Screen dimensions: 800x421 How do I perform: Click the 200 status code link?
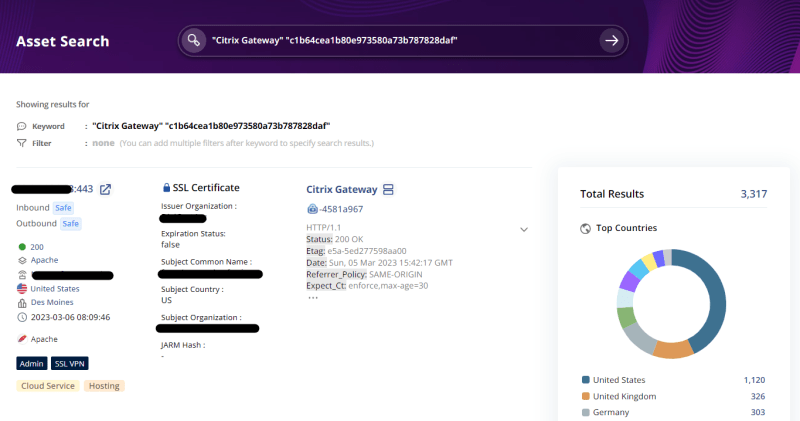click(37, 247)
